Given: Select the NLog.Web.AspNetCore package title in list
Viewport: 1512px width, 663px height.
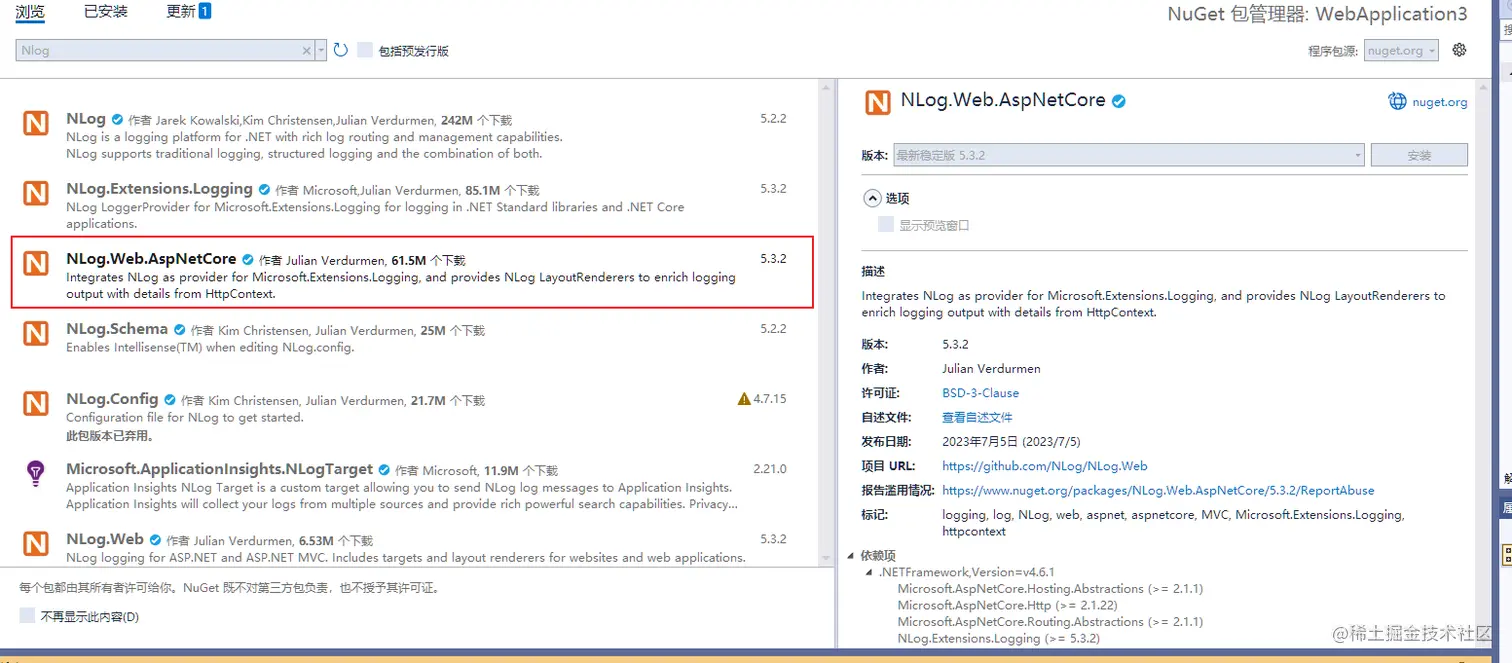Looking at the screenshot, I should (x=151, y=259).
